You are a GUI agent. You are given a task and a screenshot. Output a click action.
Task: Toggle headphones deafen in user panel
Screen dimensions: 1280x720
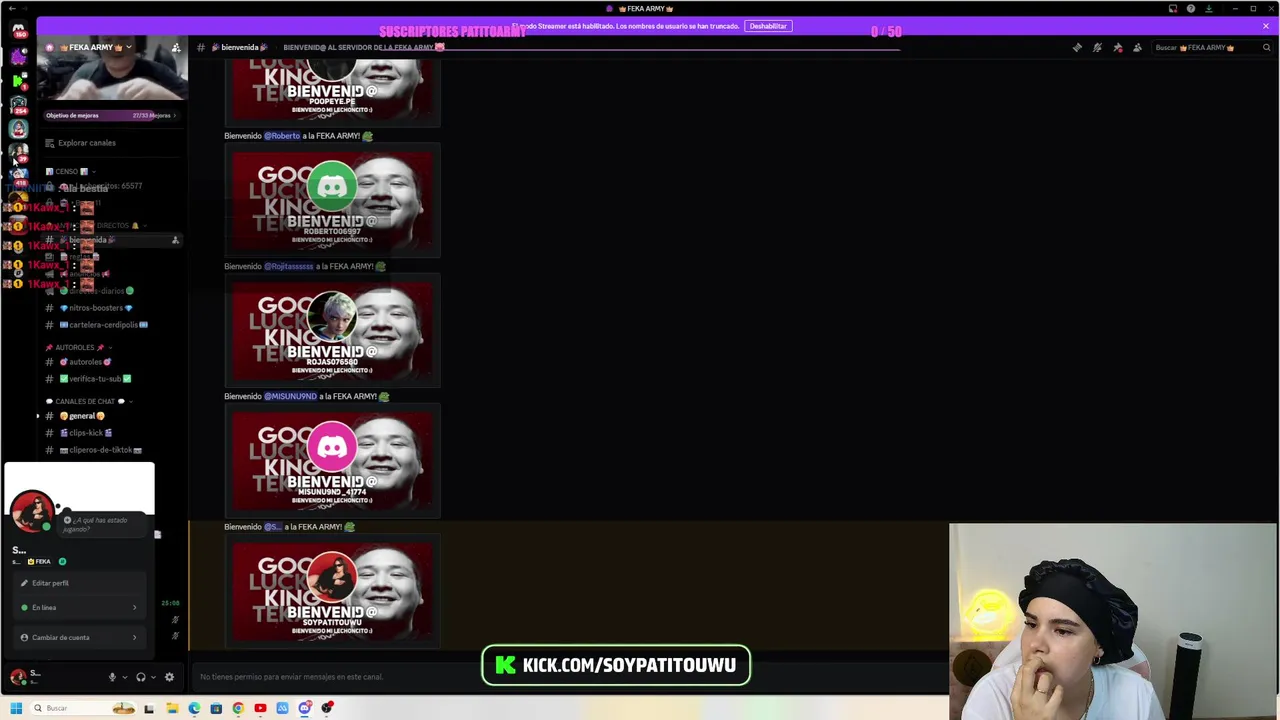click(141, 677)
